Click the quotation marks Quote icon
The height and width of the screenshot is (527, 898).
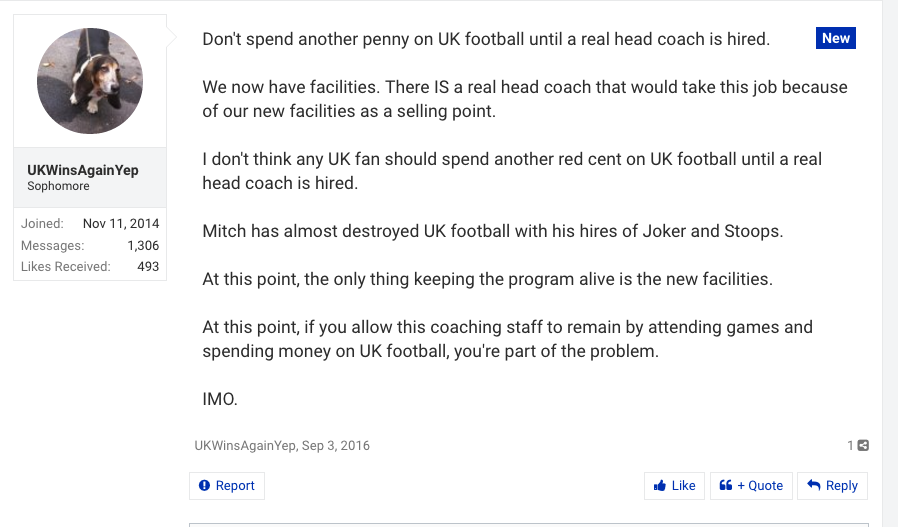pyautogui.click(x=726, y=486)
